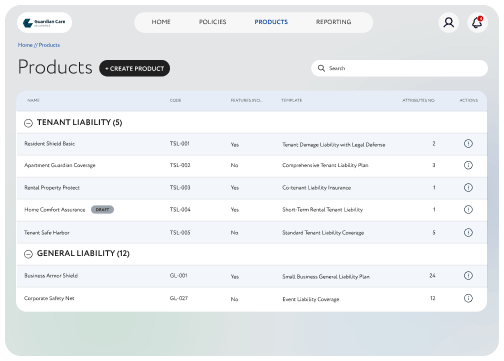The width and height of the screenshot is (504, 361).
Task: Select the Products tab
Action: tap(271, 22)
